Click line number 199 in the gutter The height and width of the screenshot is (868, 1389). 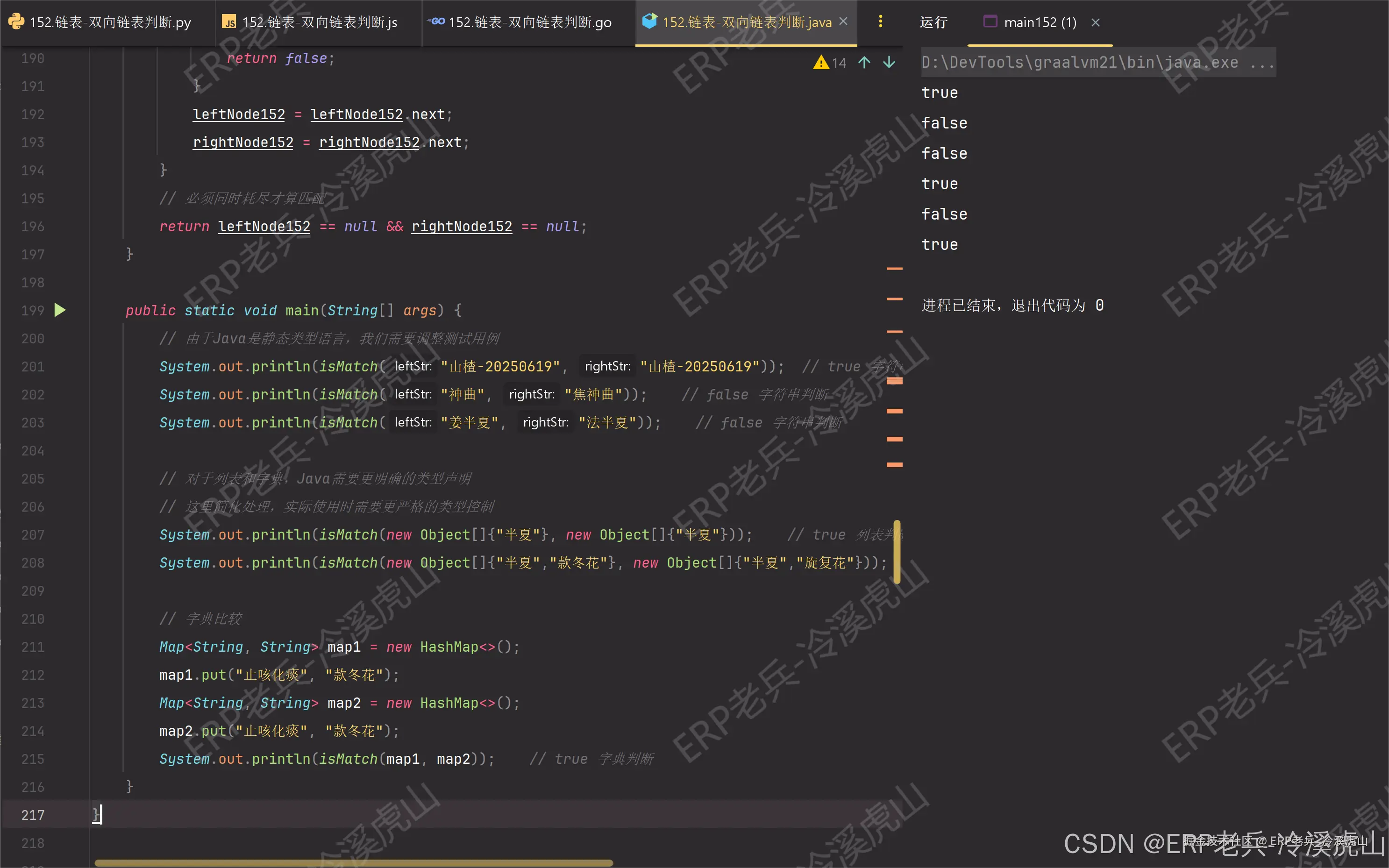click(x=33, y=311)
